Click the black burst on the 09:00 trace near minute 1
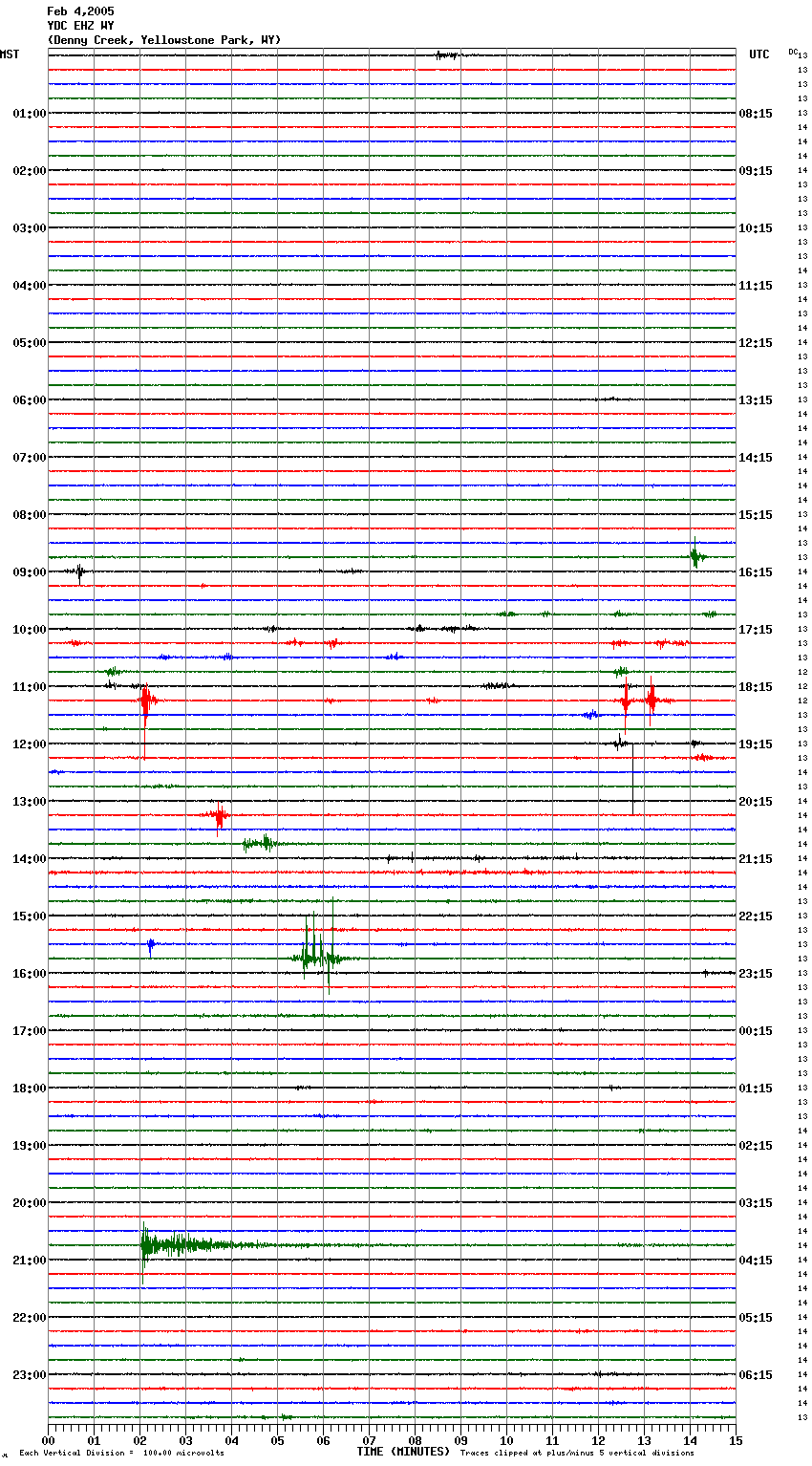 [80, 572]
